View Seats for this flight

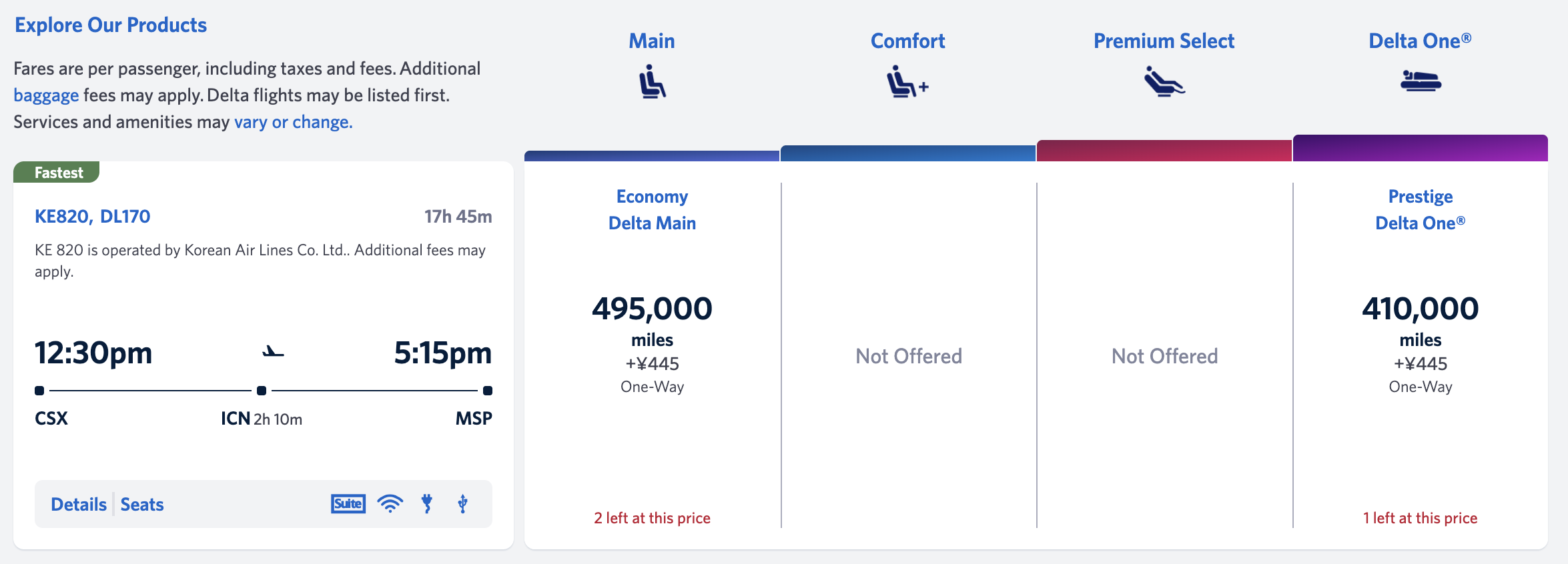142,505
